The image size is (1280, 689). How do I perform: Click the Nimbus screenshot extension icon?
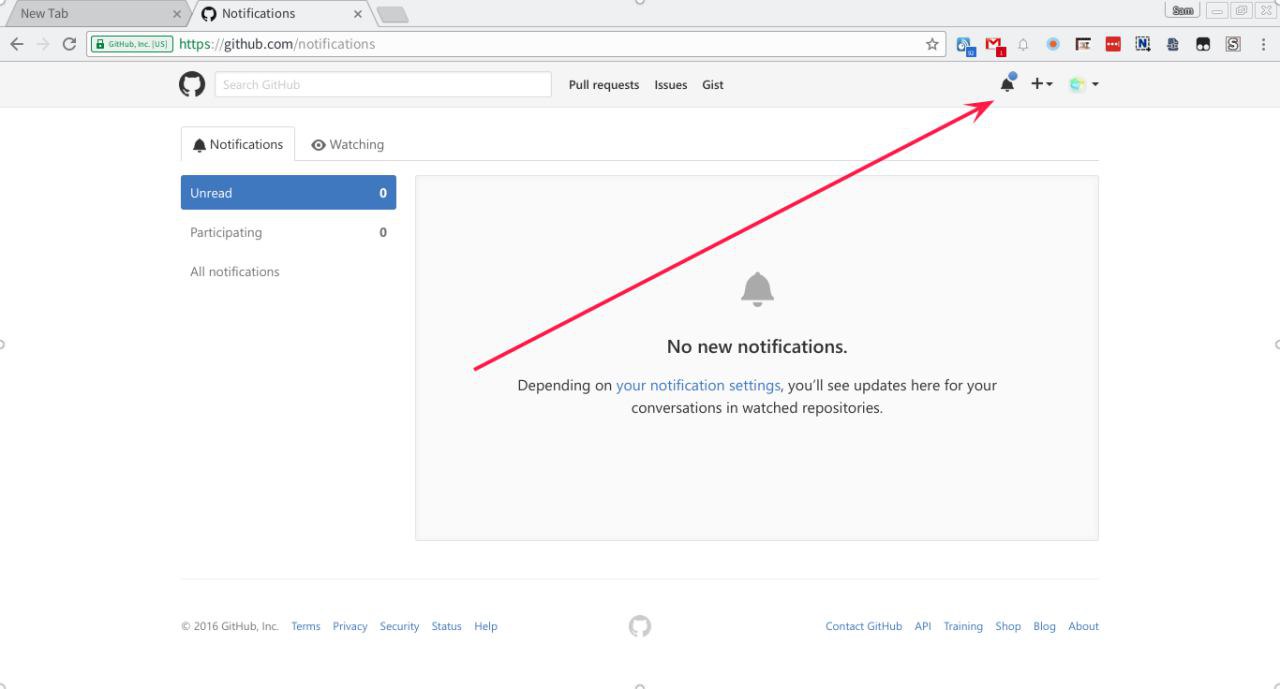[x=1143, y=44]
